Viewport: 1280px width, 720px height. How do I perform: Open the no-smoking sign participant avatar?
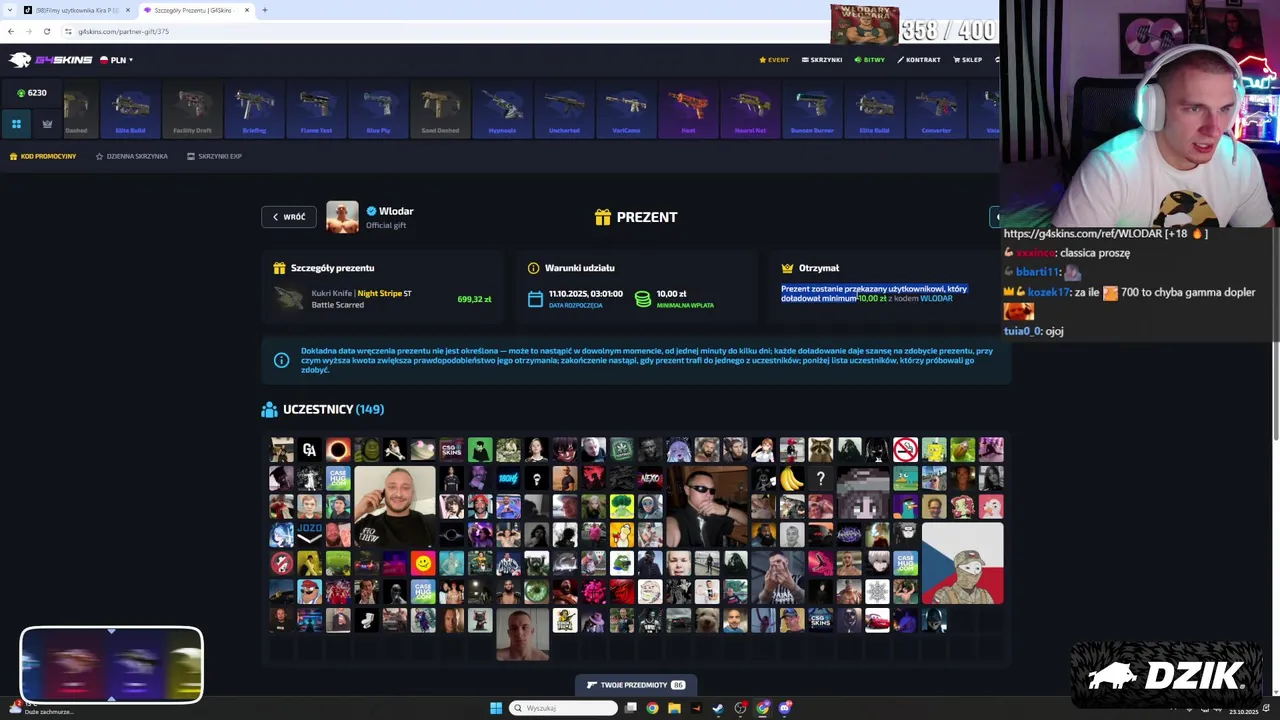(x=905, y=450)
